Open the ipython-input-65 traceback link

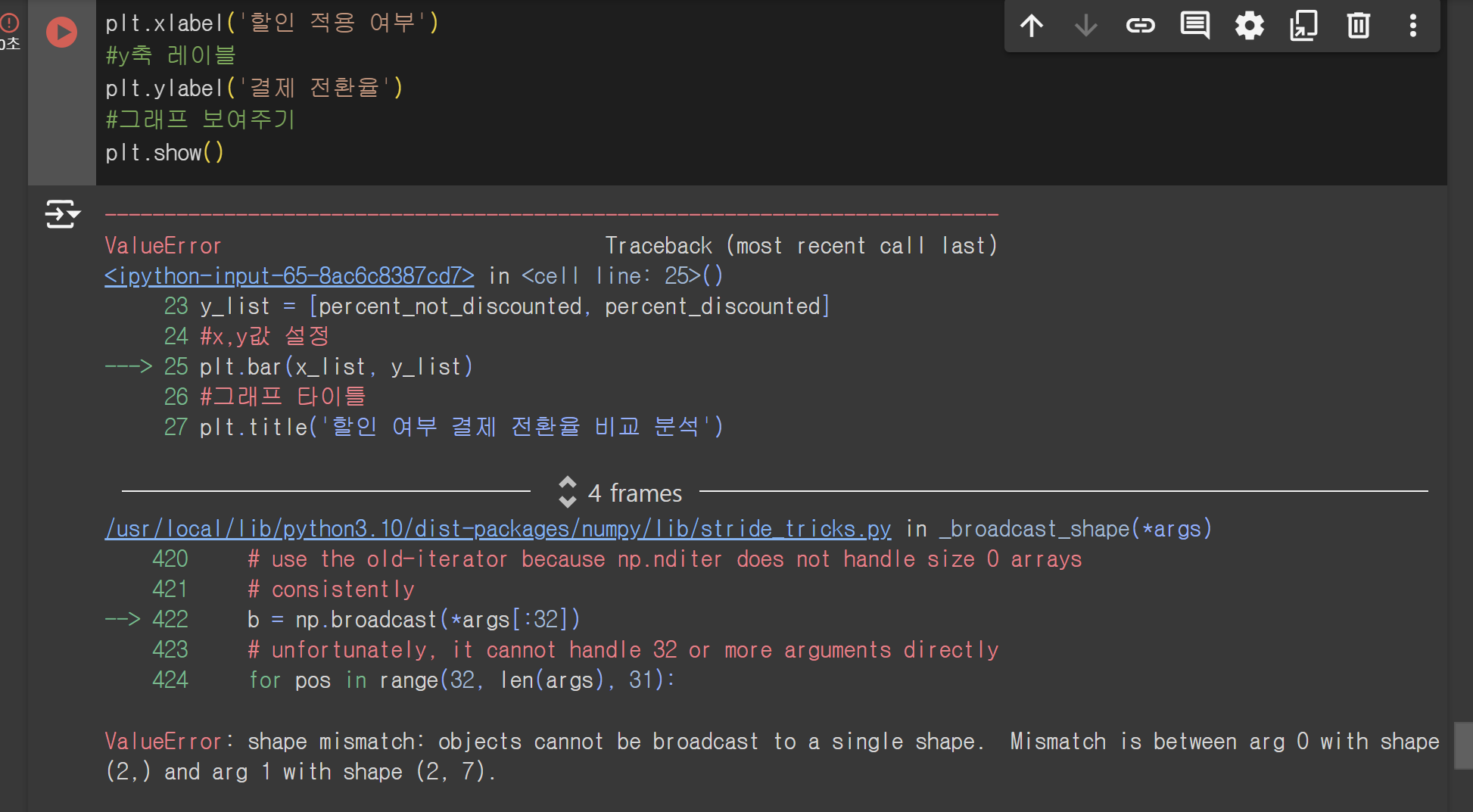tap(289, 276)
